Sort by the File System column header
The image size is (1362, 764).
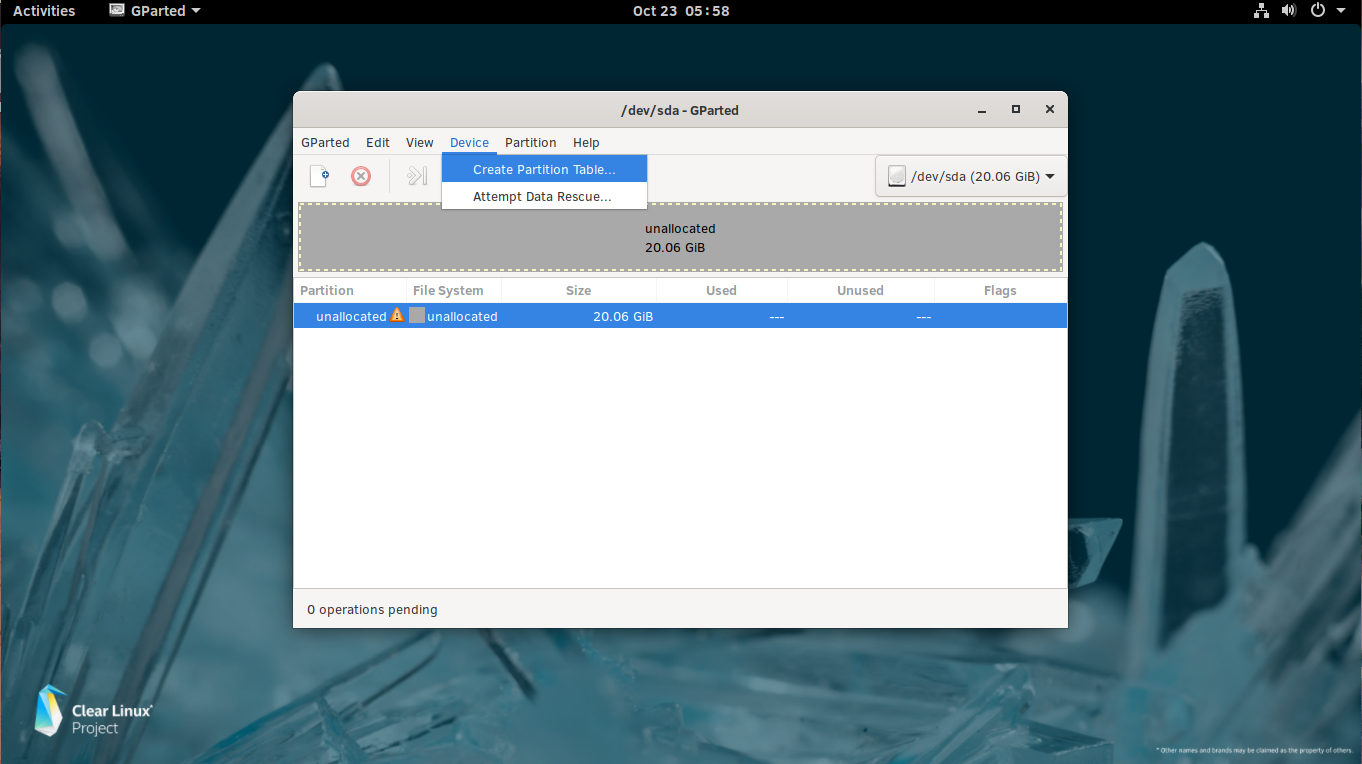(454, 290)
